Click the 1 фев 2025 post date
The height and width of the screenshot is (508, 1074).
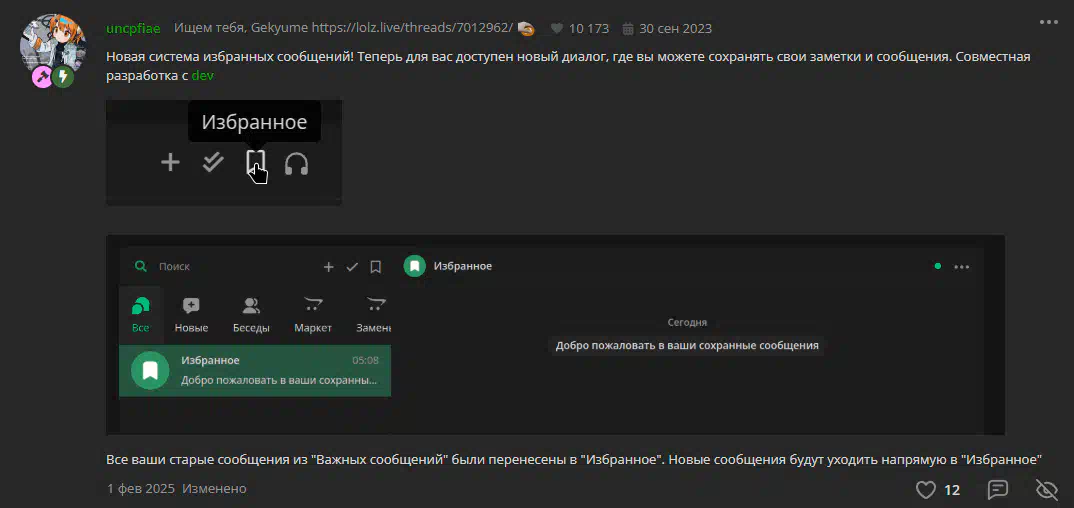coord(140,489)
